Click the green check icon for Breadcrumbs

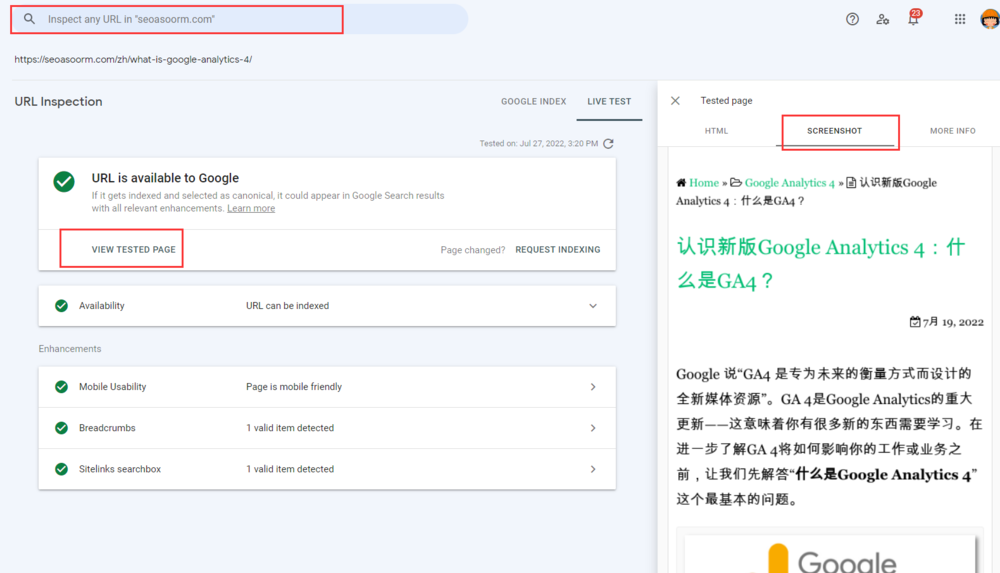tap(61, 428)
